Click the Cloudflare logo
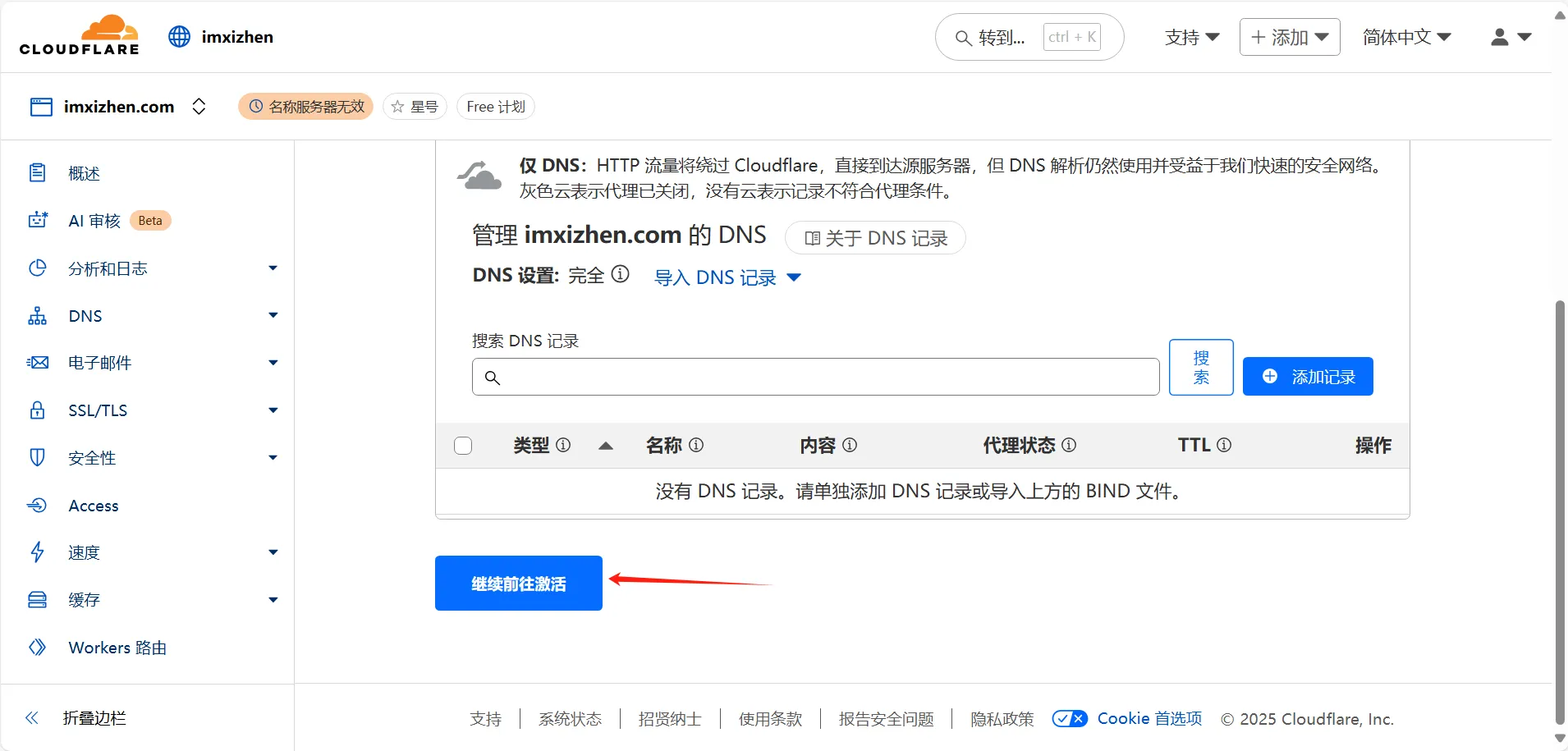This screenshot has height=751, width=1568. pos(80,35)
